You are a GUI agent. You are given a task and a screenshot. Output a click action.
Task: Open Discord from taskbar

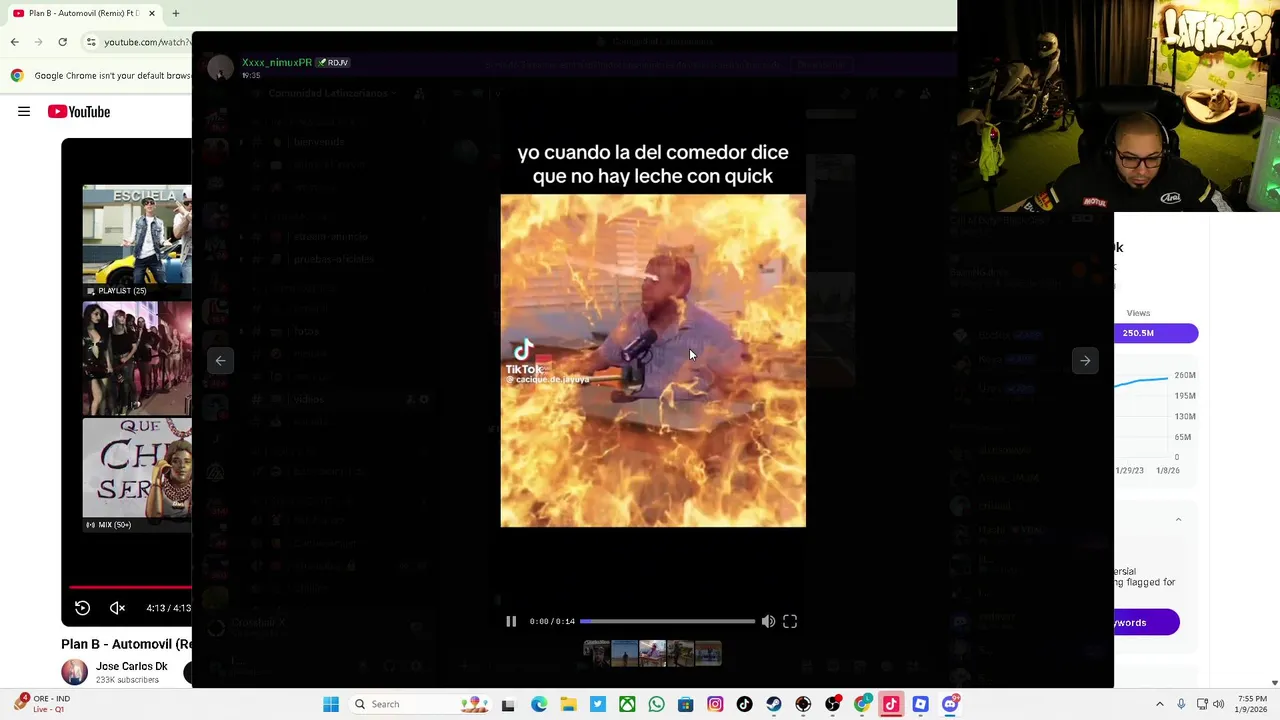[950, 704]
